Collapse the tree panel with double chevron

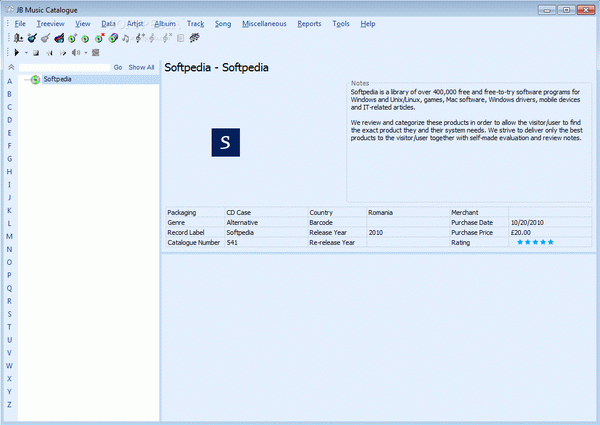coord(11,67)
